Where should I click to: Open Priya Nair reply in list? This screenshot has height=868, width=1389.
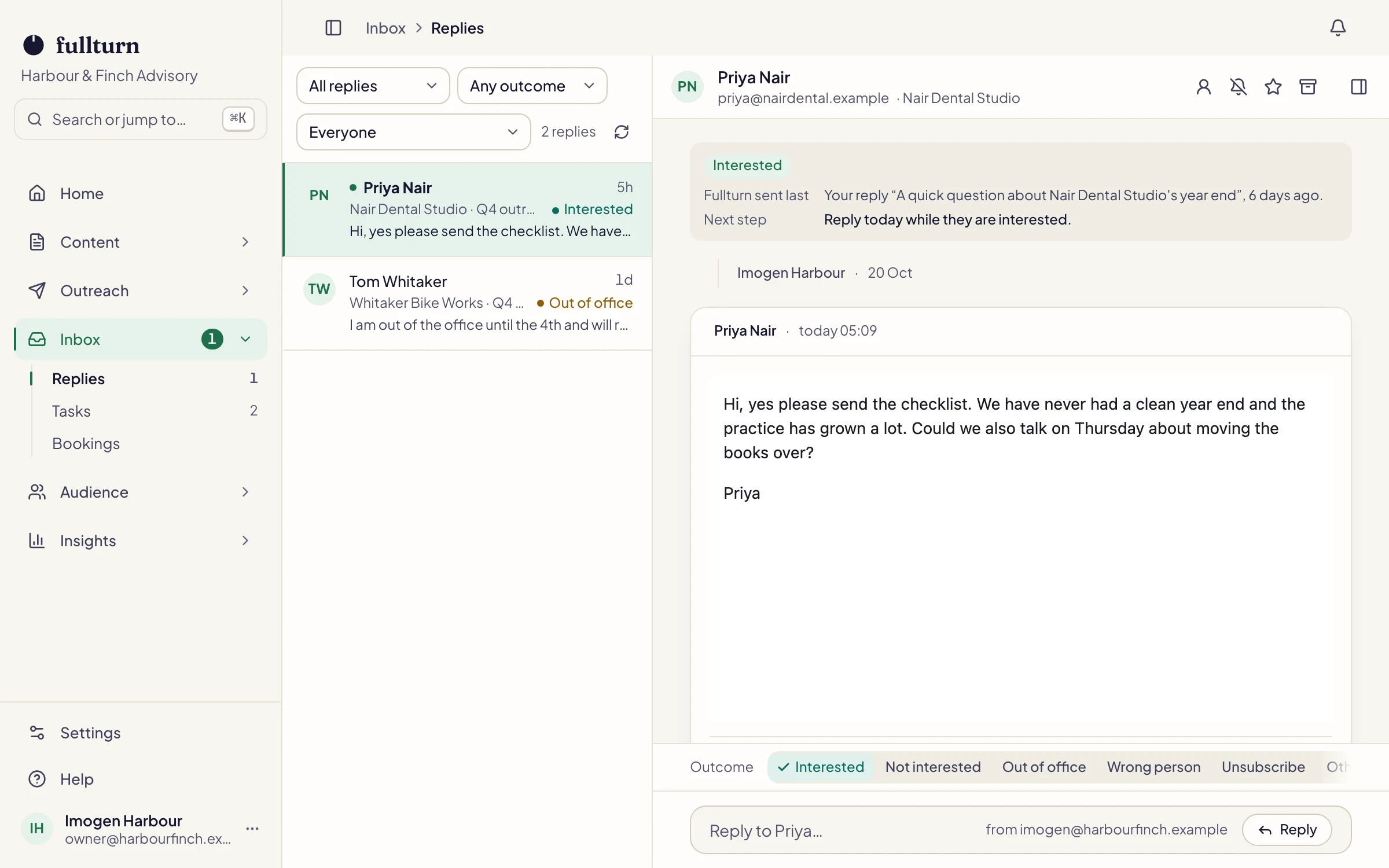(x=468, y=209)
